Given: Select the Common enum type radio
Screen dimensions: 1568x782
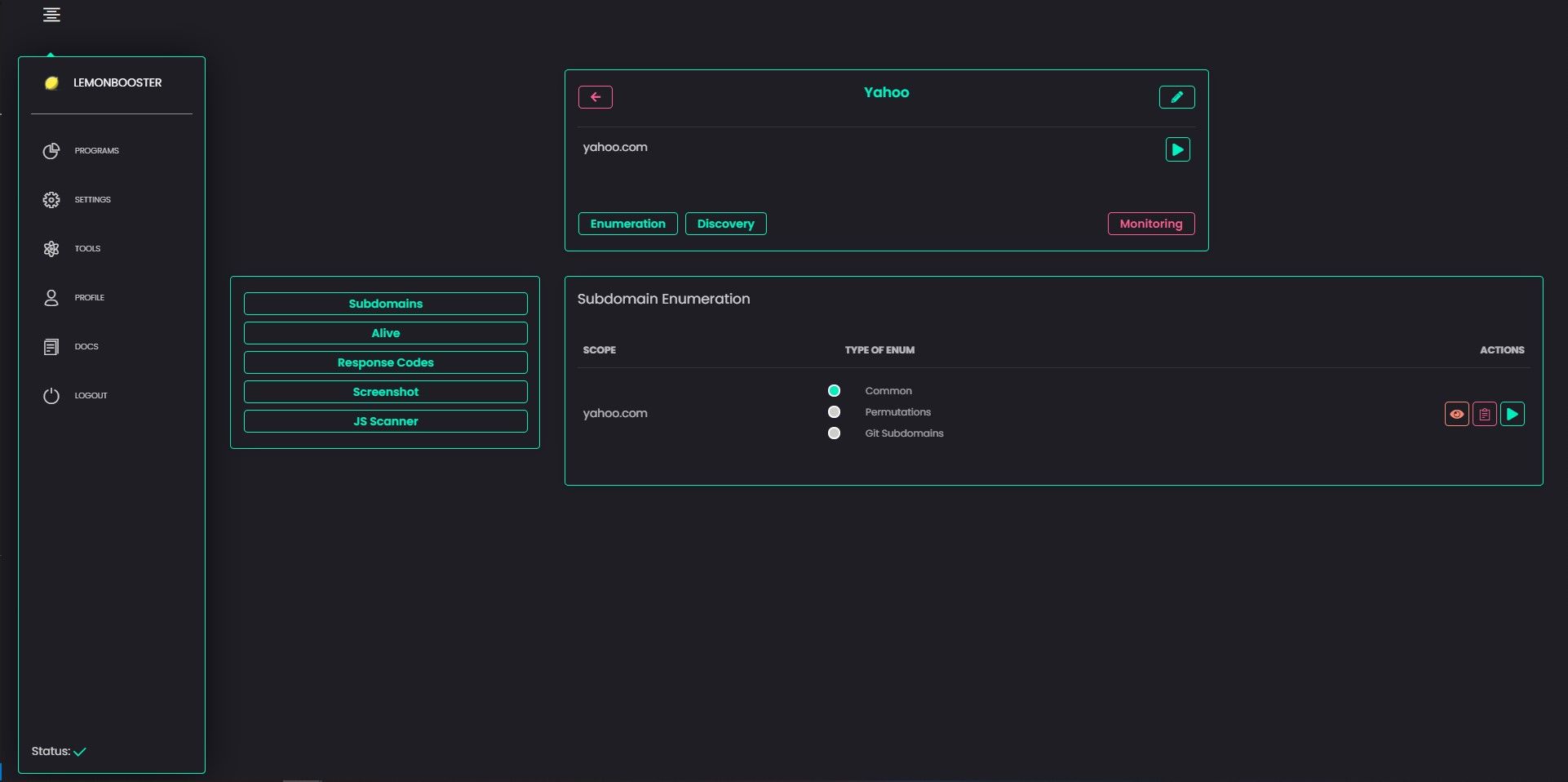Looking at the screenshot, I should (x=834, y=391).
